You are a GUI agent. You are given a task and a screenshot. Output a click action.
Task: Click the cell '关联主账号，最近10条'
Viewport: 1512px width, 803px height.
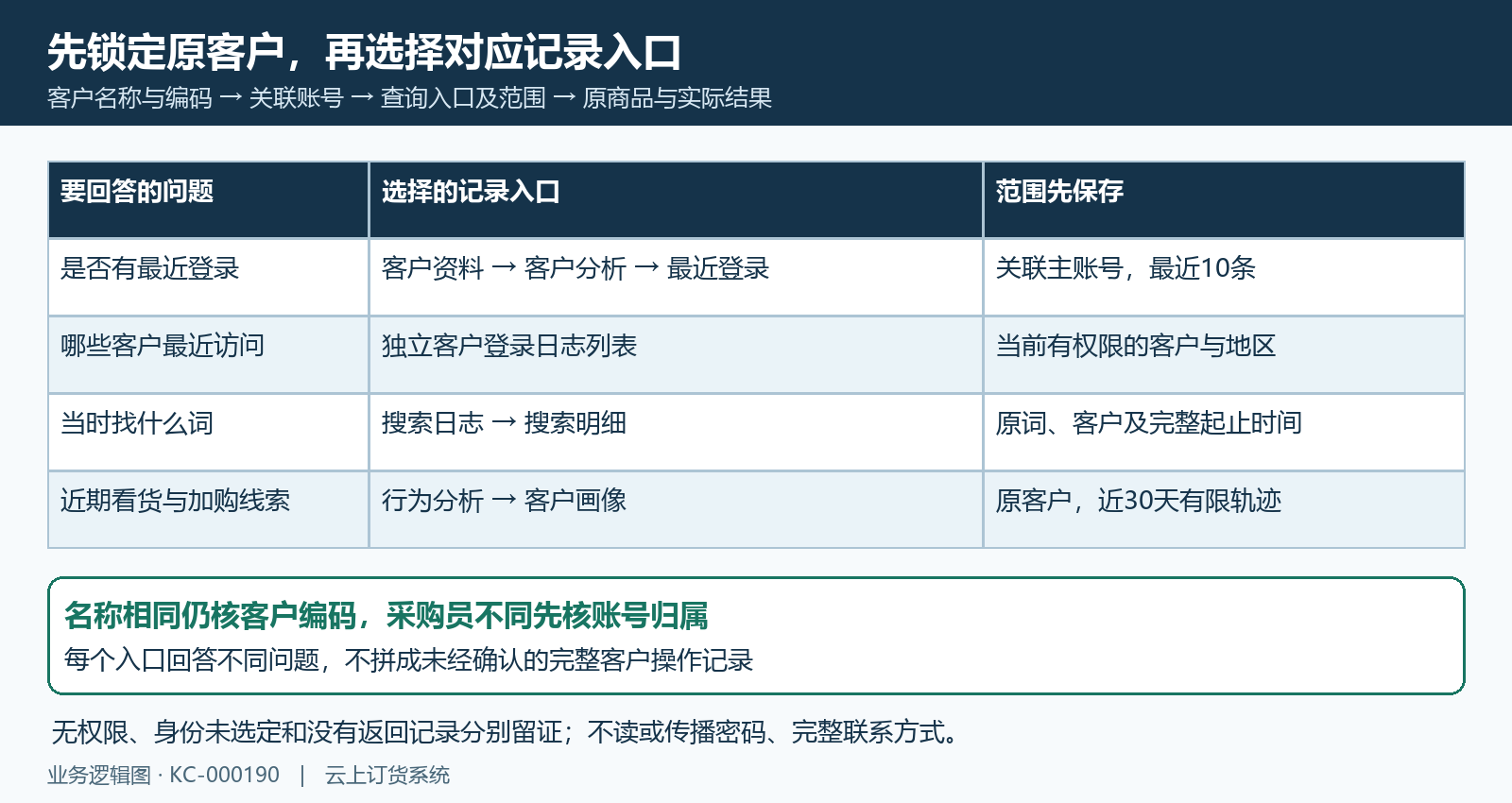pyautogui.click(x=1224, y=277)
